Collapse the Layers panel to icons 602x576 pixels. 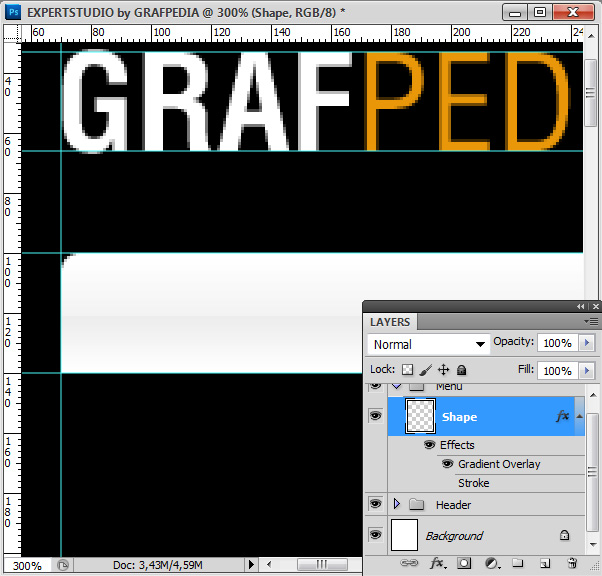[x=580, y=306]
